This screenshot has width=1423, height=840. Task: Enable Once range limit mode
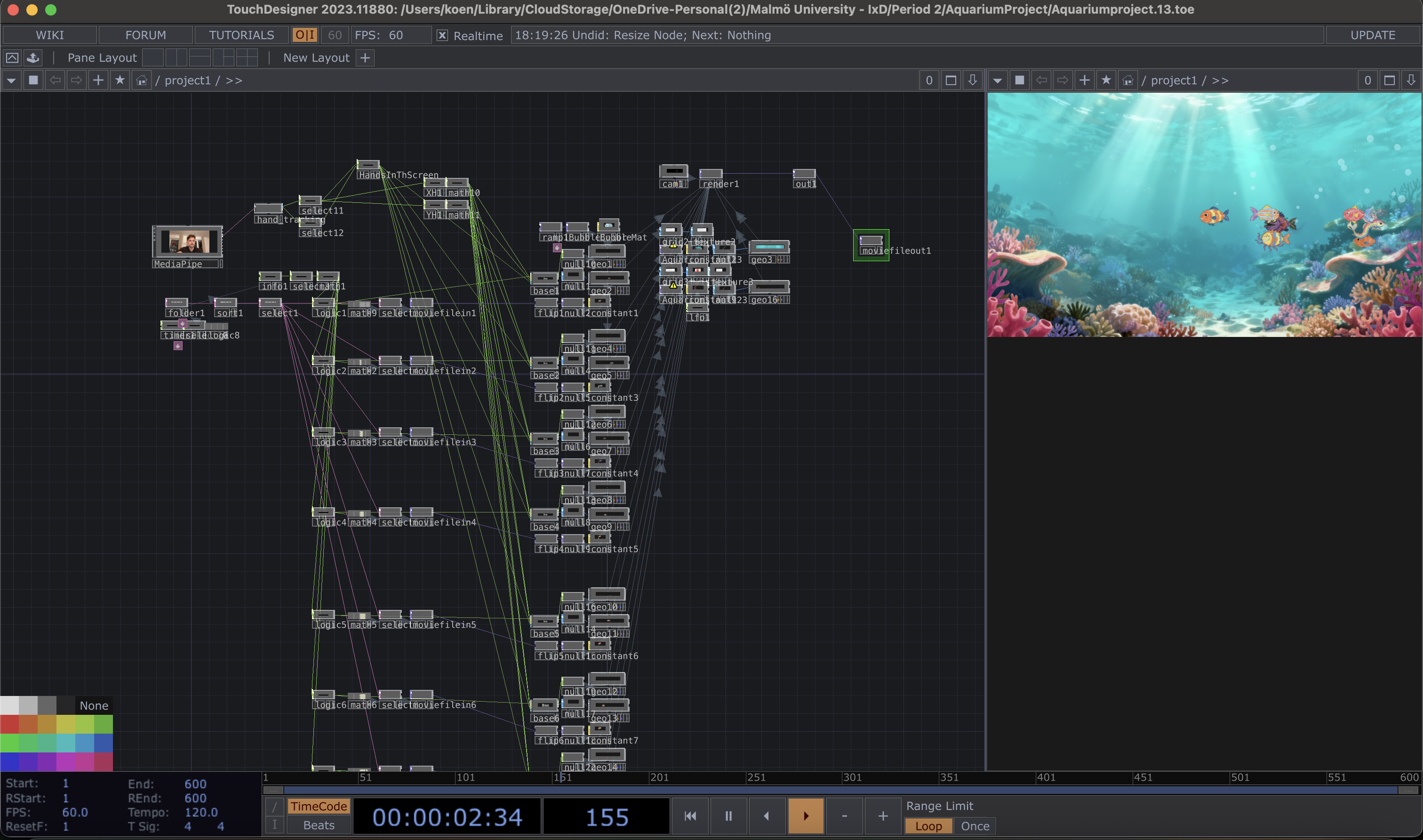[x=975, y=826]
